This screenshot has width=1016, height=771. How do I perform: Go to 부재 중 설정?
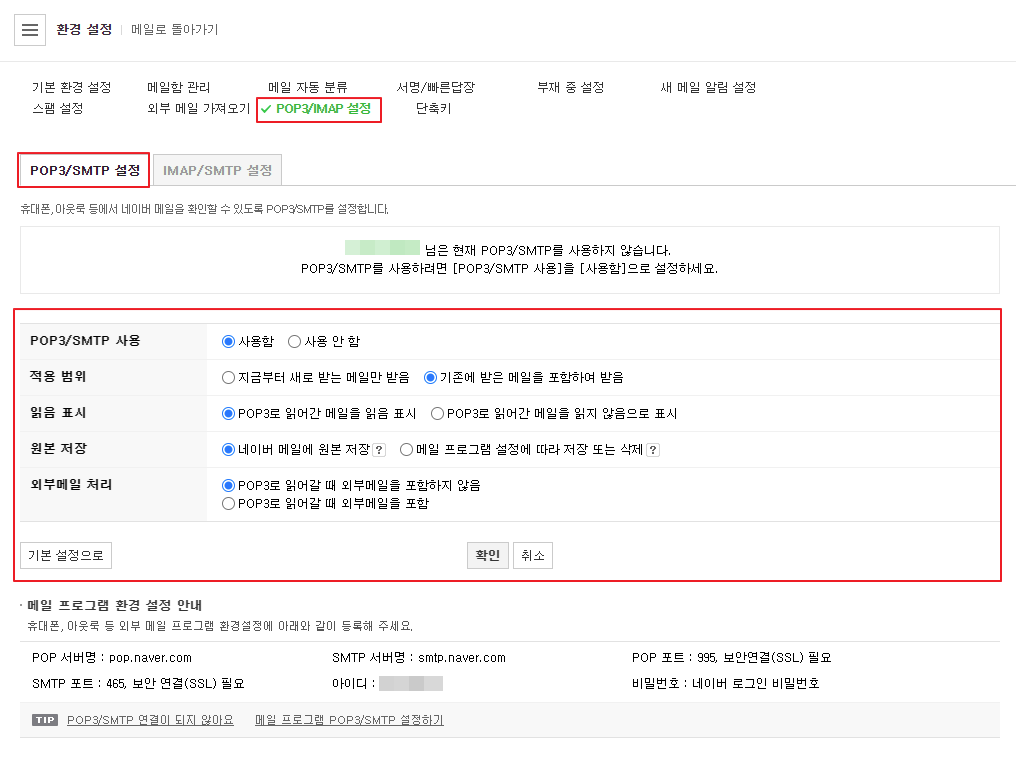click(570, 87)
